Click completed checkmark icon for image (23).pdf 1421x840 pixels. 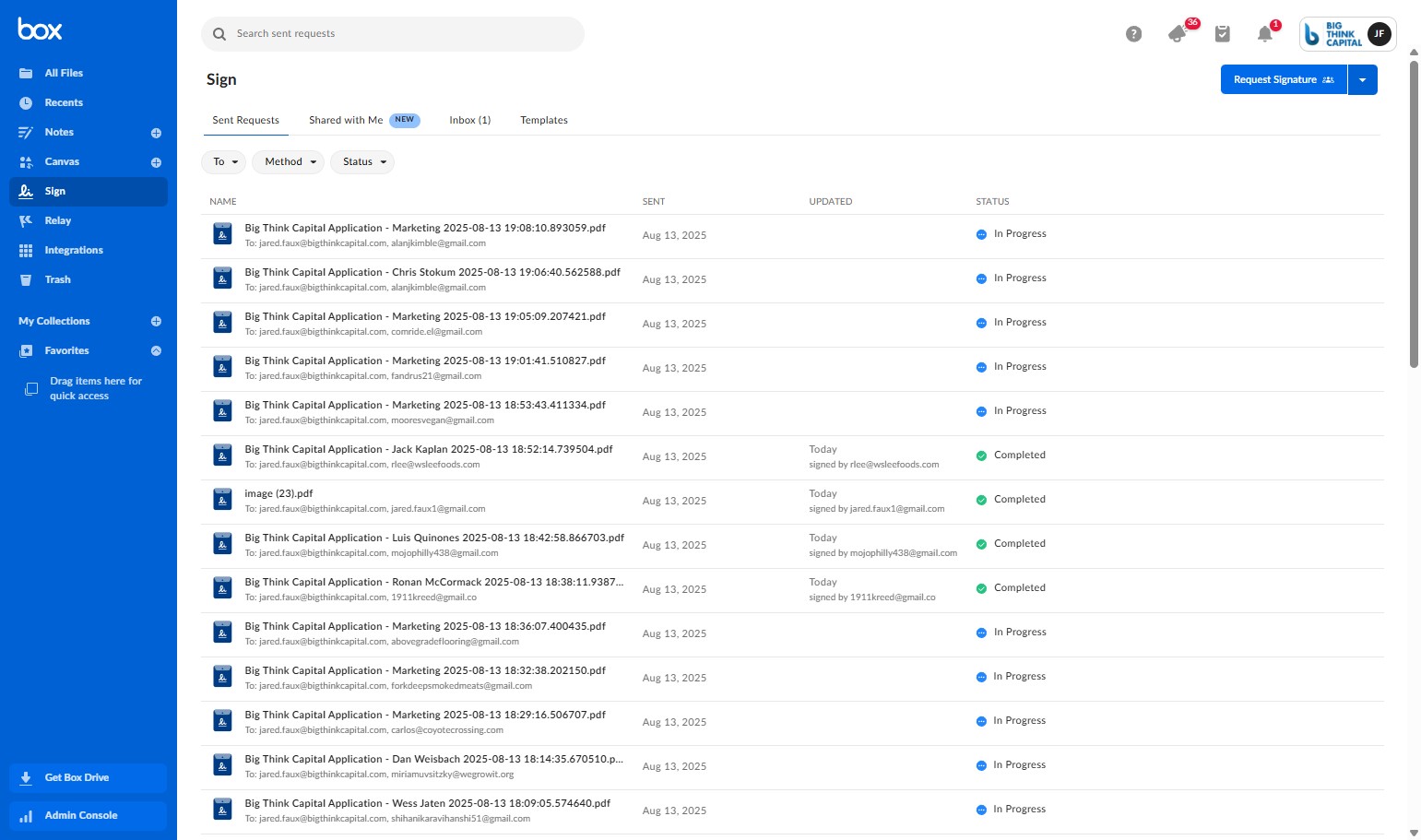click(x=981, y=500)
